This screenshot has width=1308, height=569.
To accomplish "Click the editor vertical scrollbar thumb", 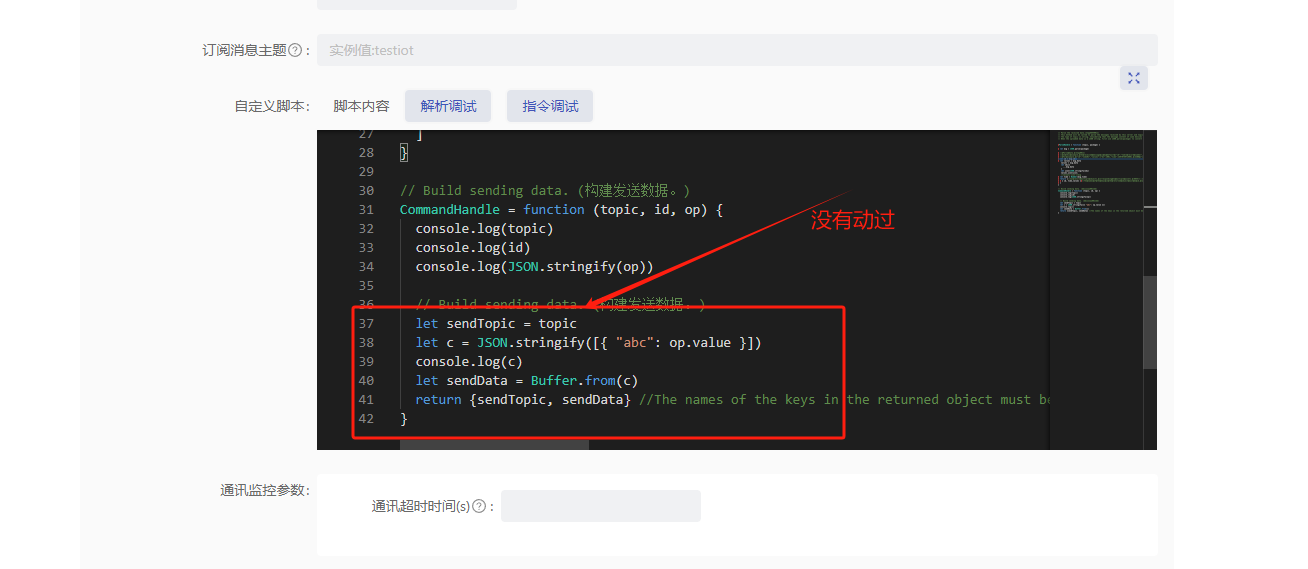I will [x=1150, y=323].
